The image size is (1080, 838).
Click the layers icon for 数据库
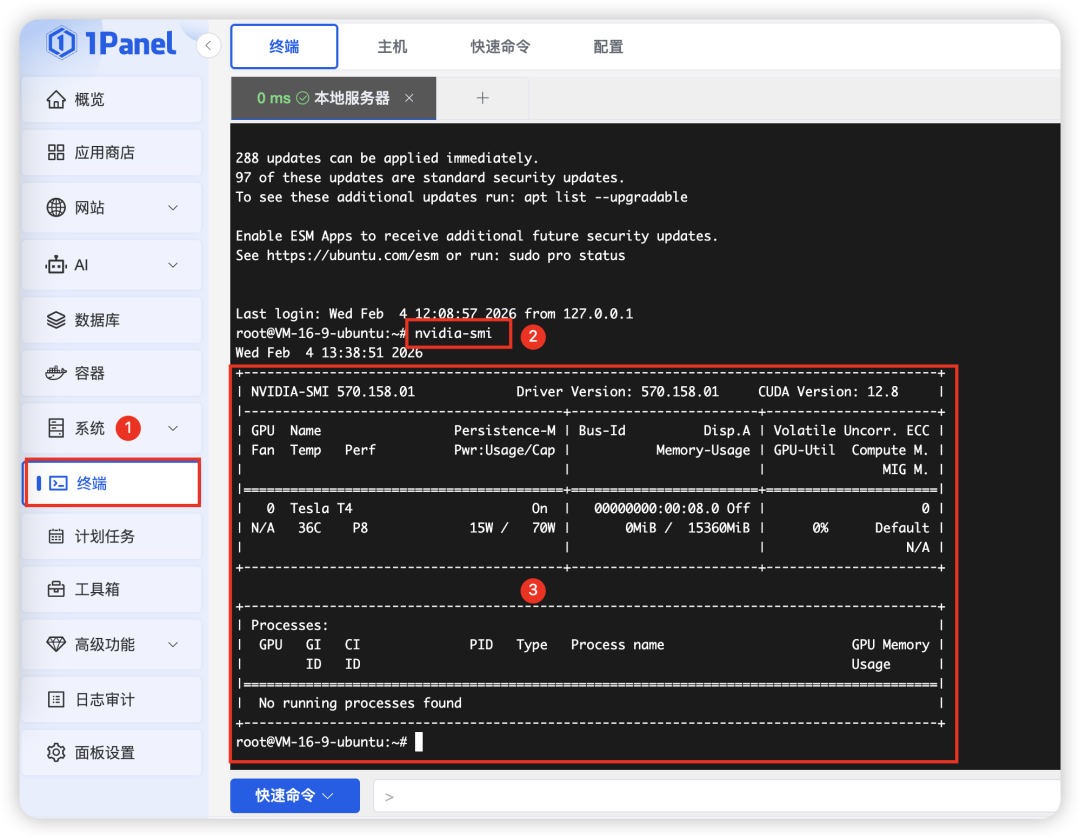[56, 320]
